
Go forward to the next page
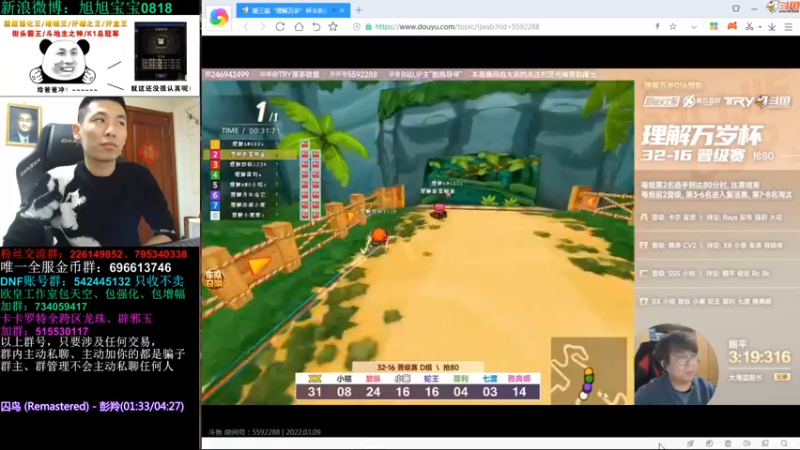coord(263,27)
